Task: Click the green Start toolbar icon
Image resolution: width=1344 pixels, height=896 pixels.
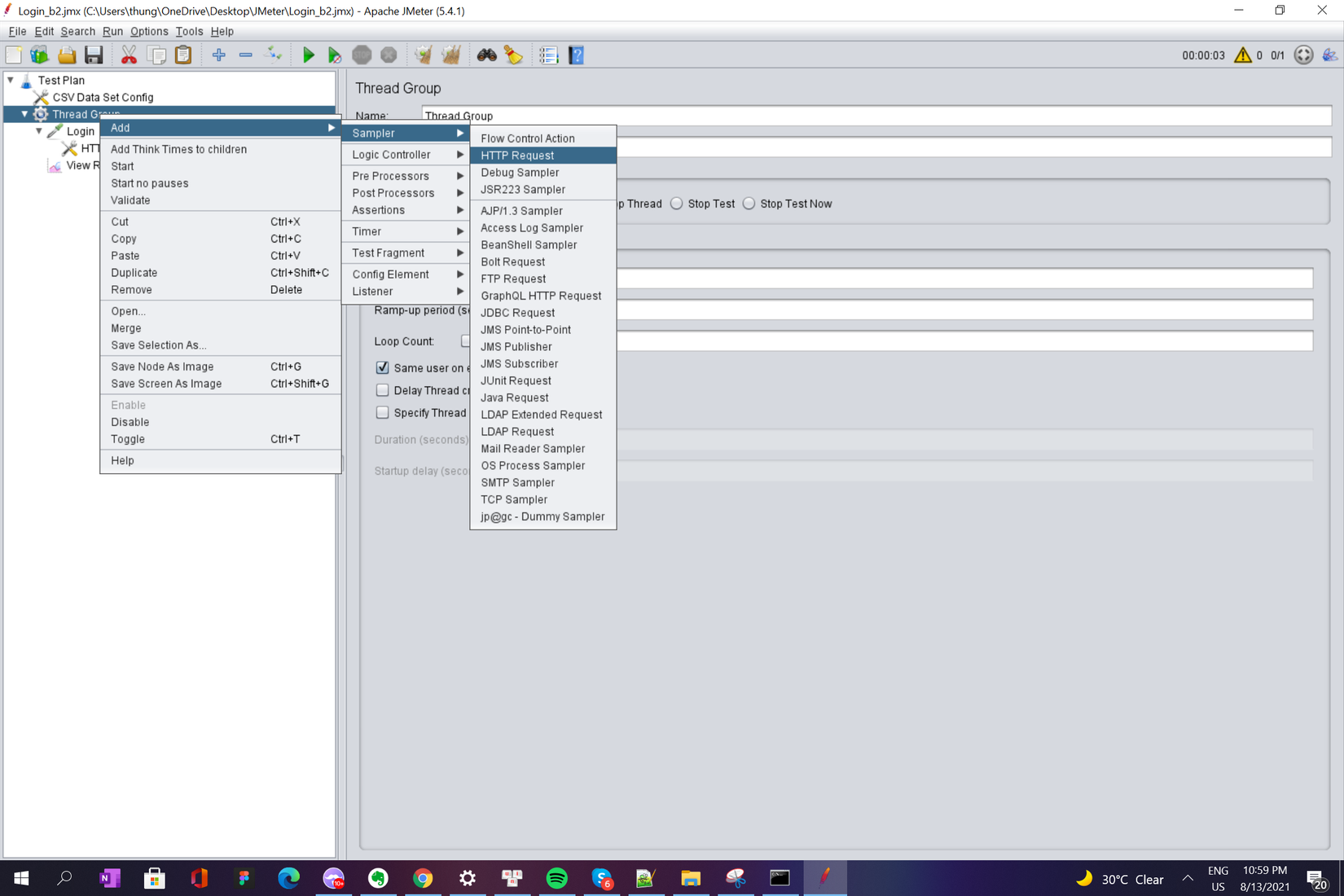Action: (x=308, y=55)
